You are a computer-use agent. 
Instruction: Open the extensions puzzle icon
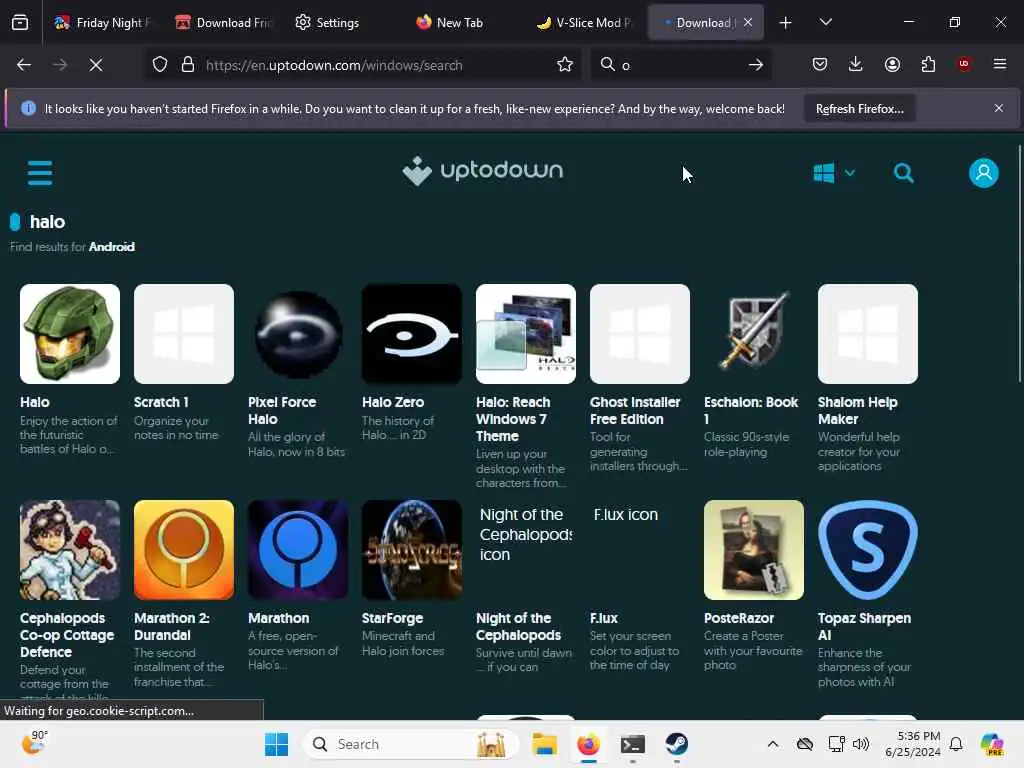(x=928, y=64)
